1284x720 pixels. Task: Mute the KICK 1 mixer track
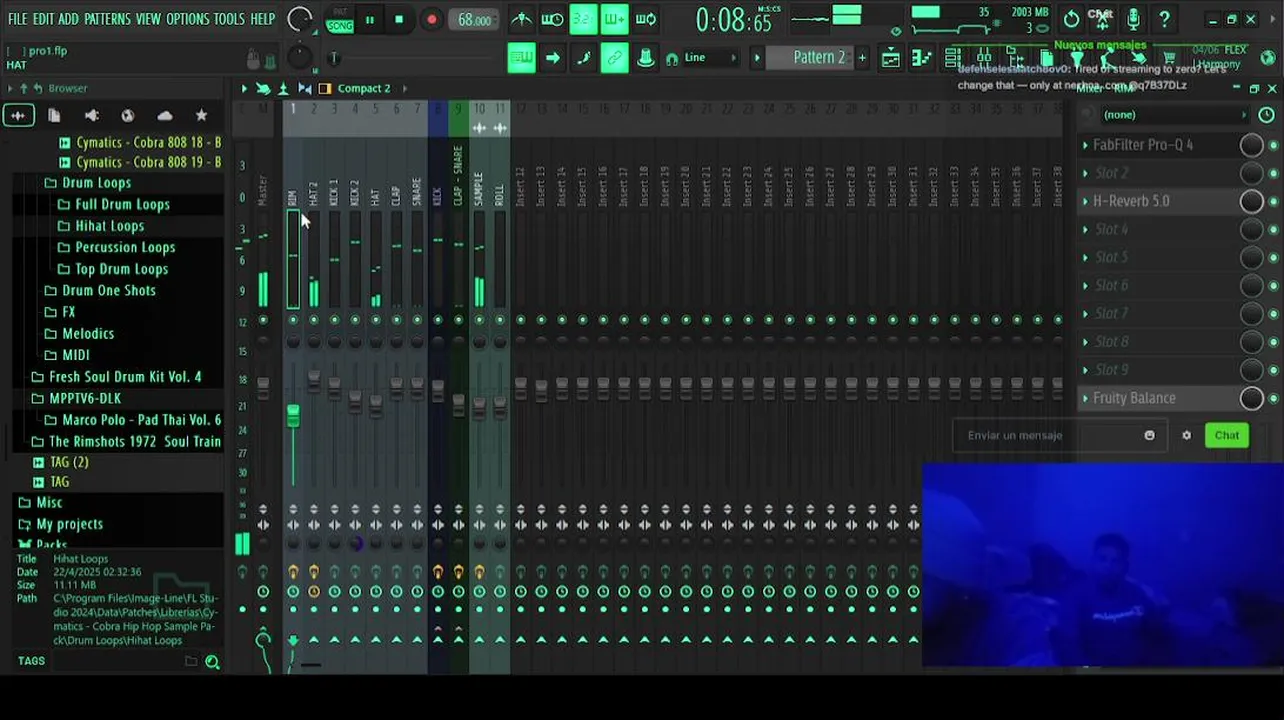click(334, 320)
